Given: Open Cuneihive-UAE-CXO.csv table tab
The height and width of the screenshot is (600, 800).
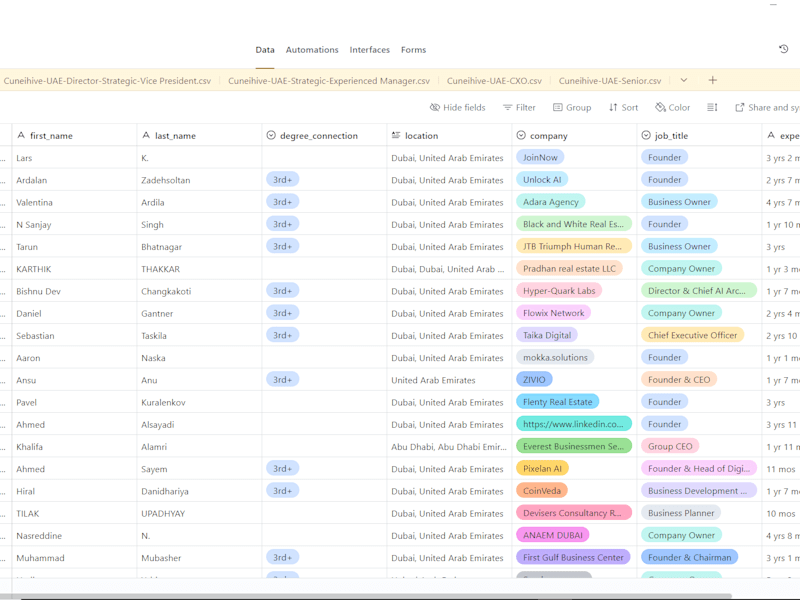Looking at the screenshot, I should click(x=494, y=81).
